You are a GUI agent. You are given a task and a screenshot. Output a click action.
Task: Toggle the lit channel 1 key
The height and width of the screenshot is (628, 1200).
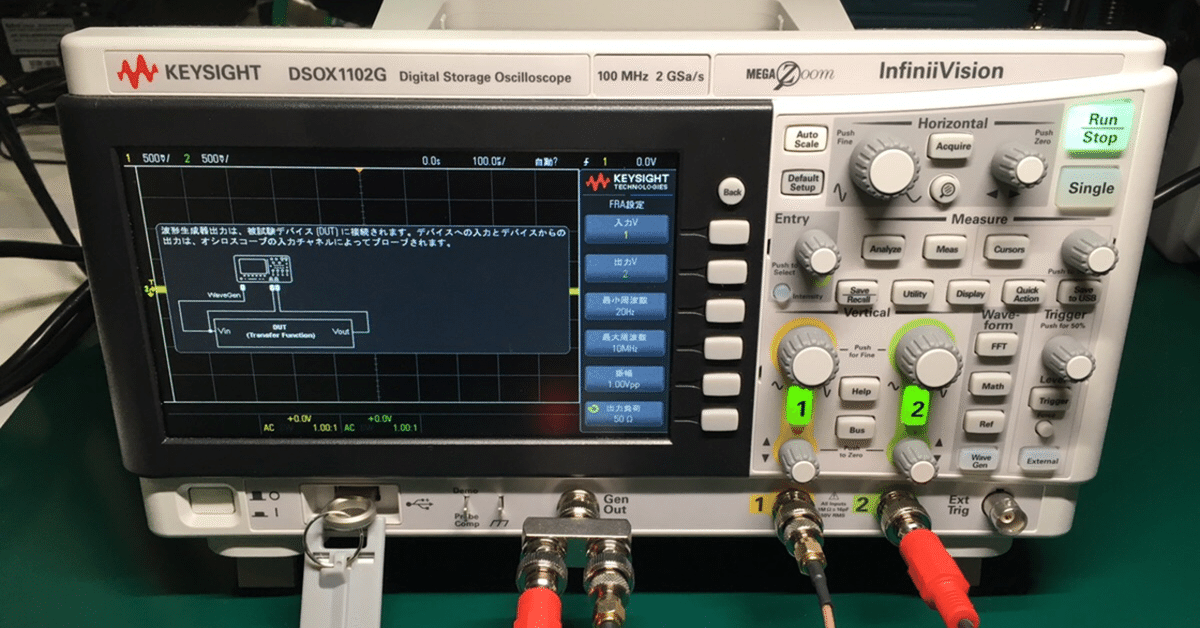coord(801,407)
